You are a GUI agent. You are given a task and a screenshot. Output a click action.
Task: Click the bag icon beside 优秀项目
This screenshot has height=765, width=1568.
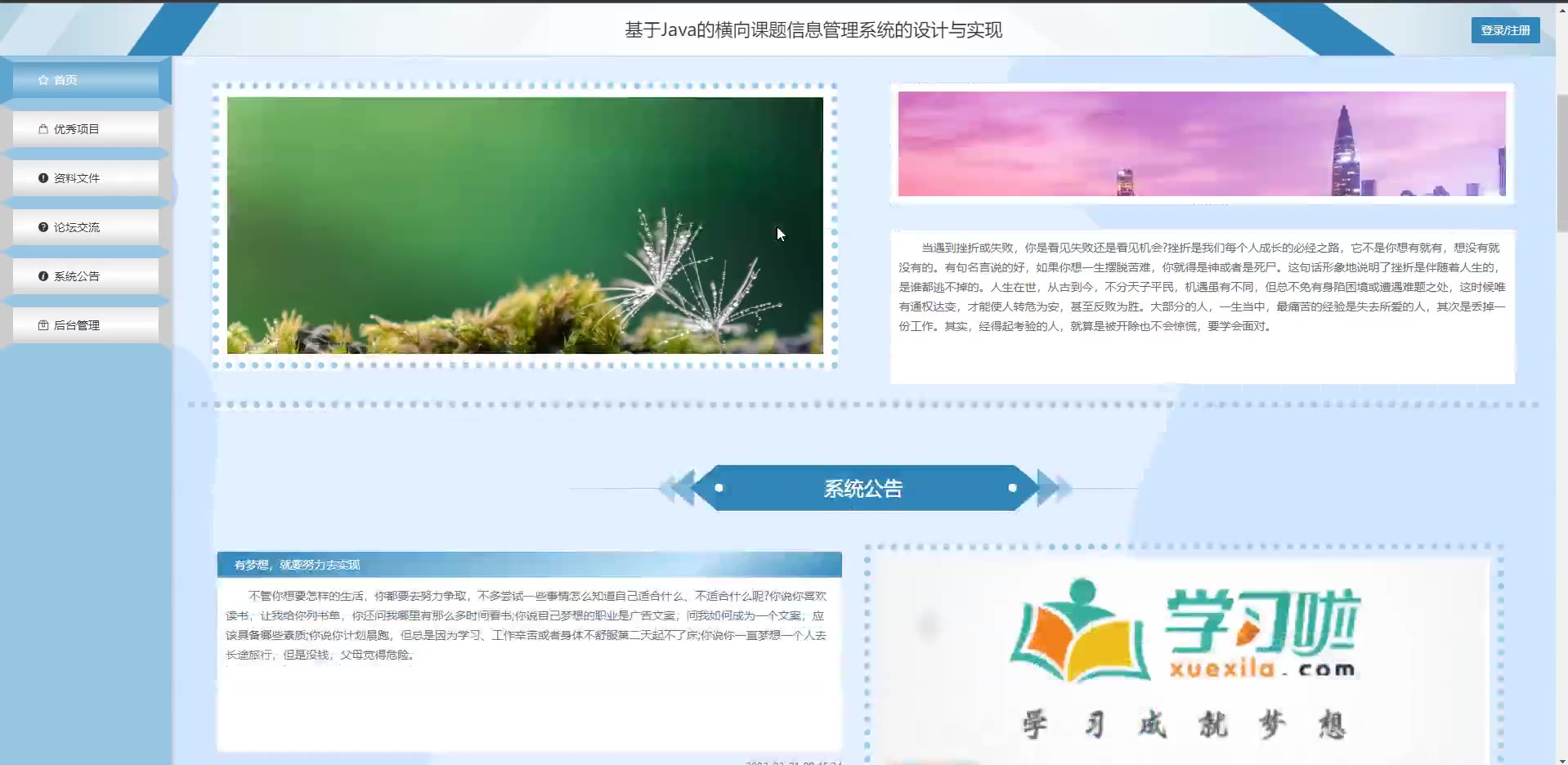click(x=43, y=129)
